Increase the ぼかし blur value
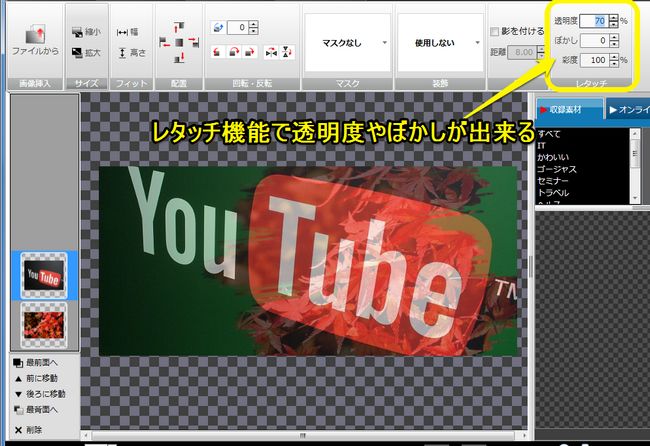 coord(614,37)
